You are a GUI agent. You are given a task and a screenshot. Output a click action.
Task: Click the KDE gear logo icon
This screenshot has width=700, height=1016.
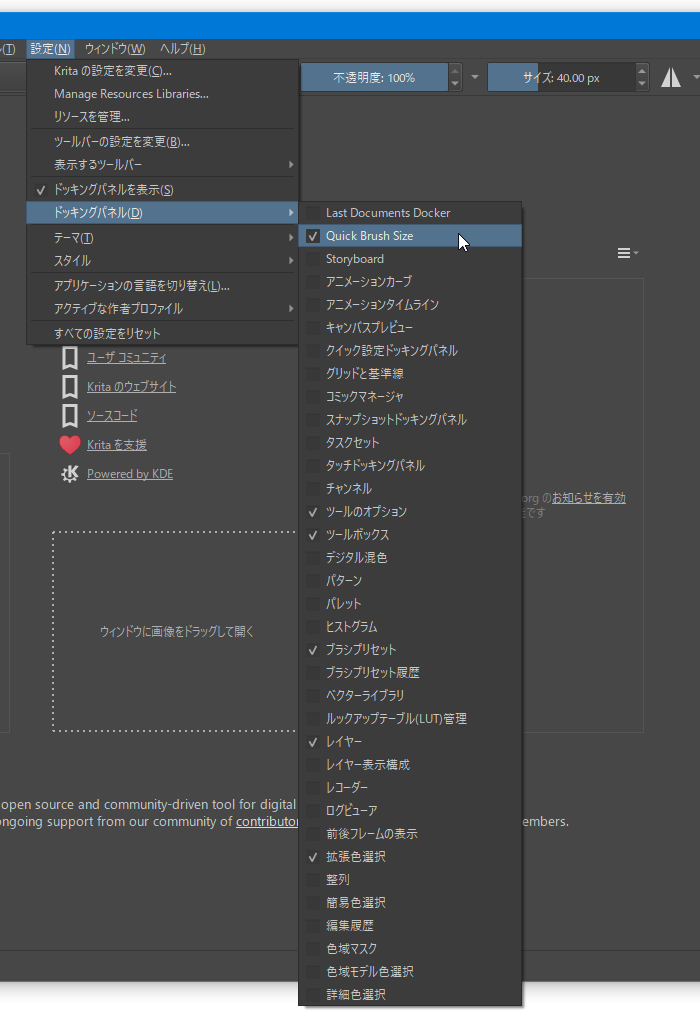pos(70,474)
